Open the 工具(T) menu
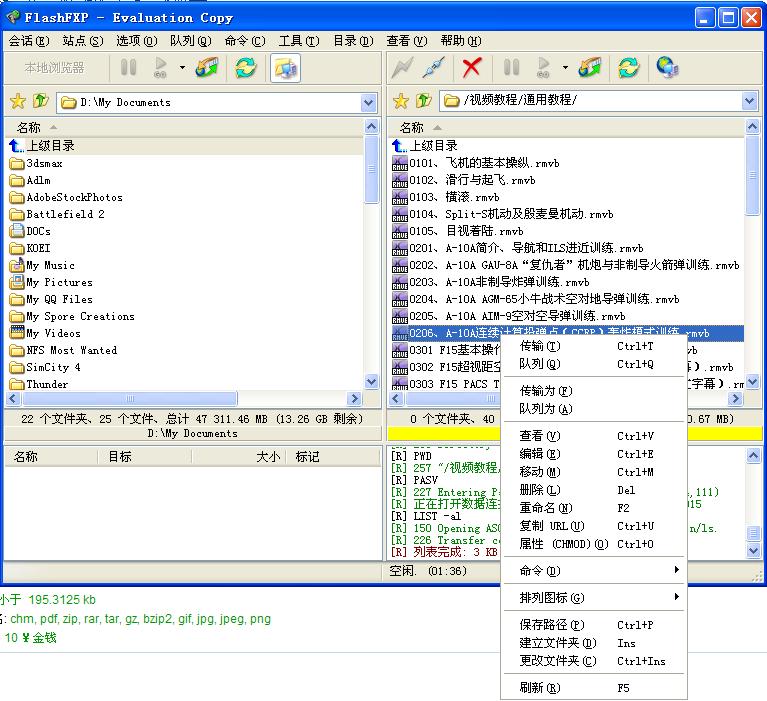 point(299,41)
